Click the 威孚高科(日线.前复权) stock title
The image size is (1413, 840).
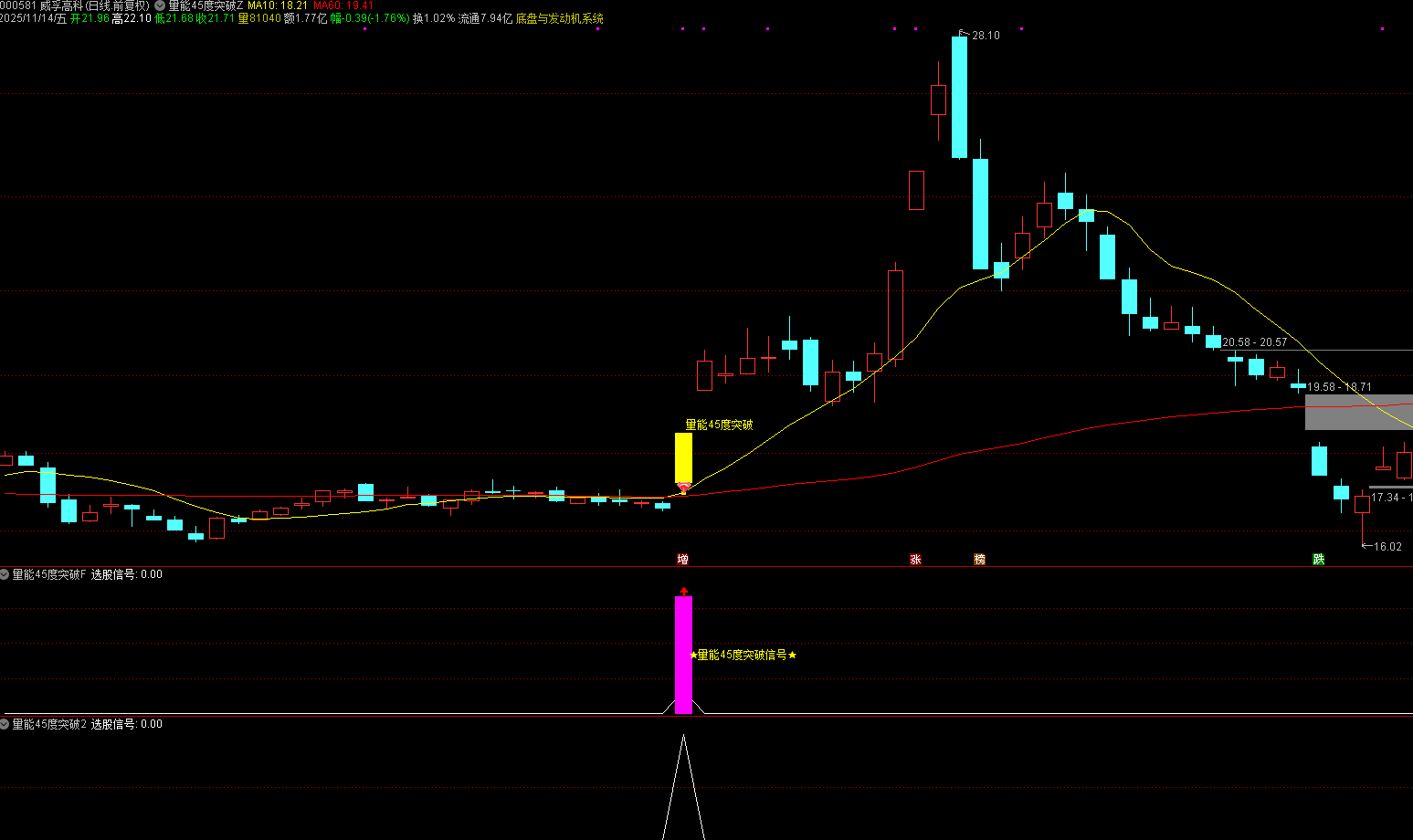94,5
